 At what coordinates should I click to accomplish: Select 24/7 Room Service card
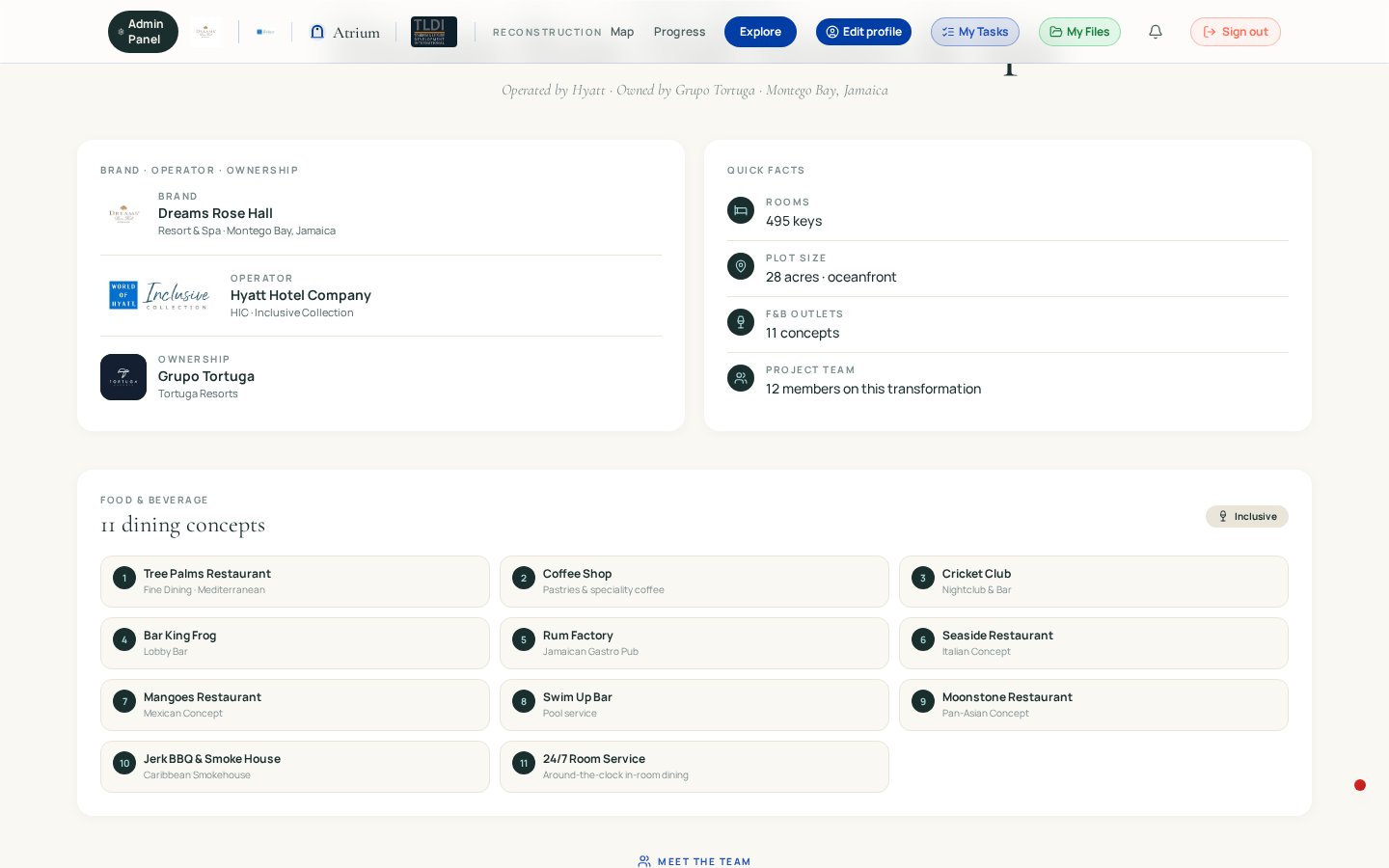(x=694, y=767)
